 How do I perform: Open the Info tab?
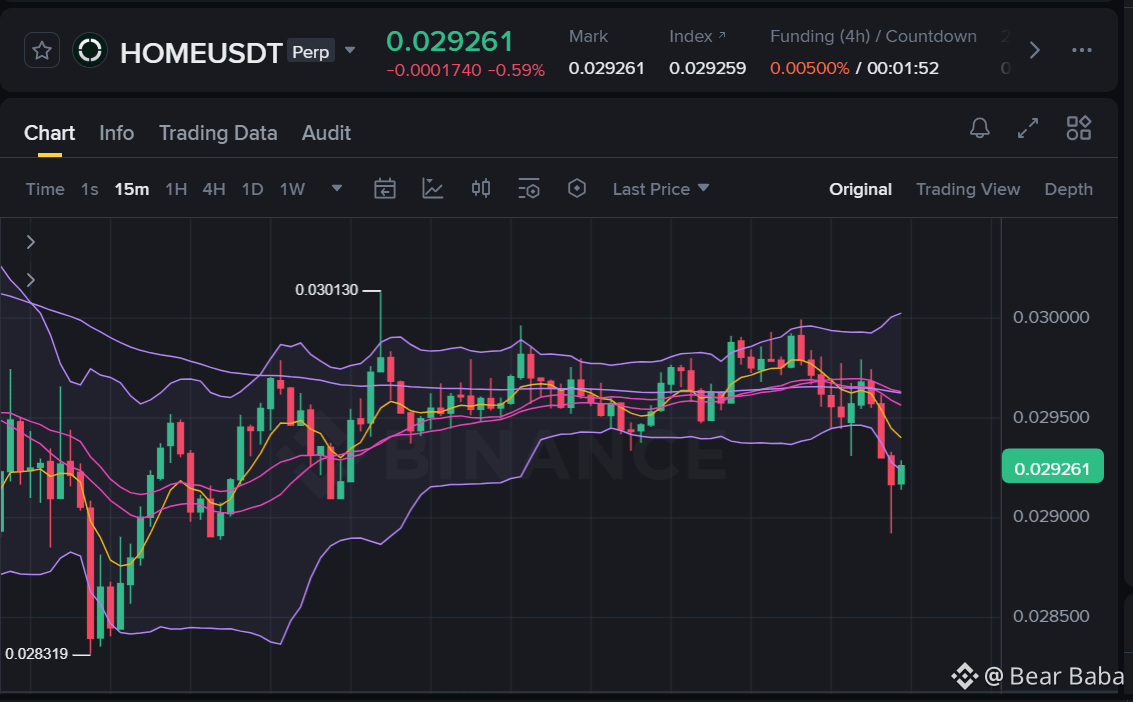click(116, 133)
